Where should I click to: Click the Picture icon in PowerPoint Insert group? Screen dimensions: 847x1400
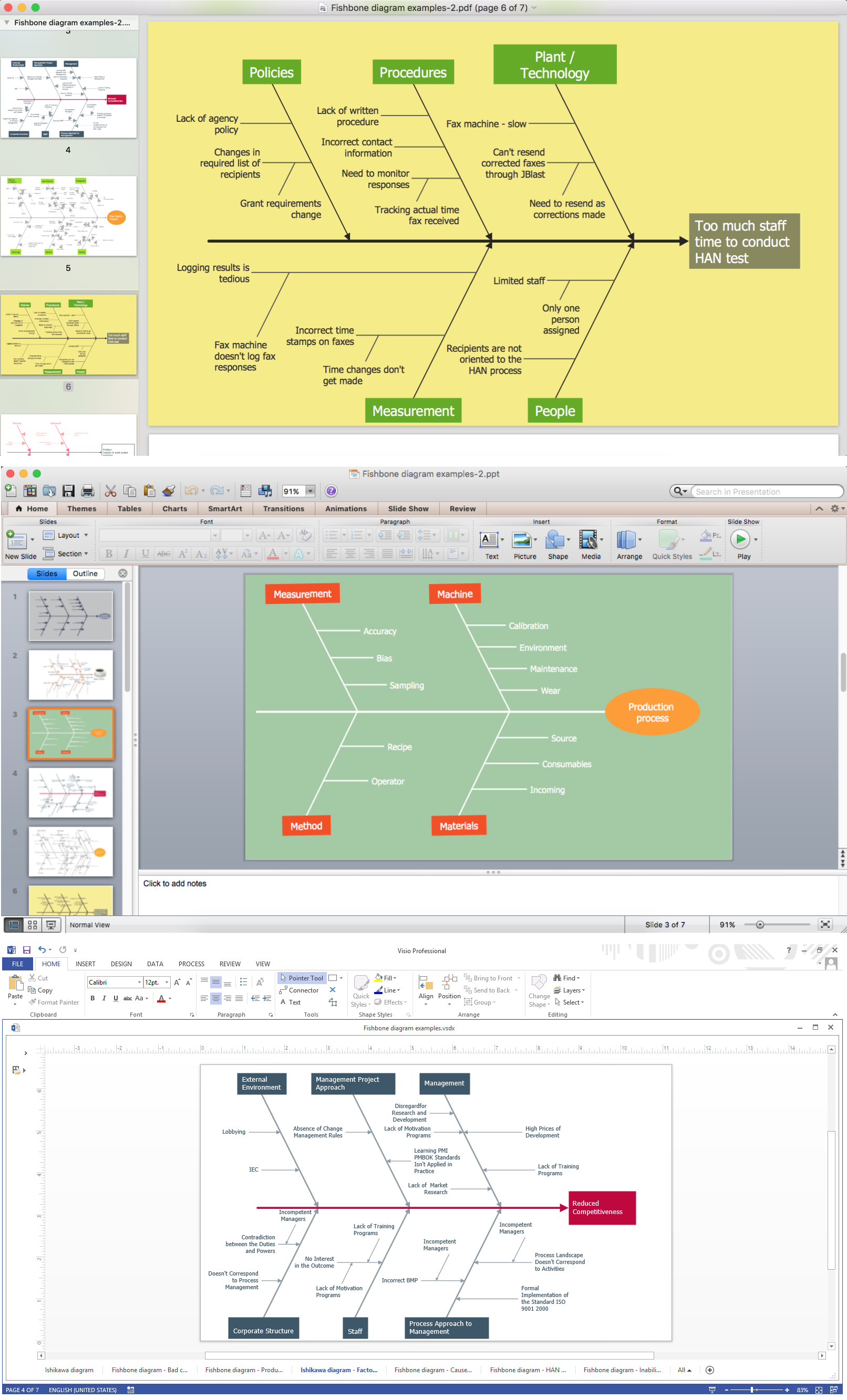coord(522,540)
